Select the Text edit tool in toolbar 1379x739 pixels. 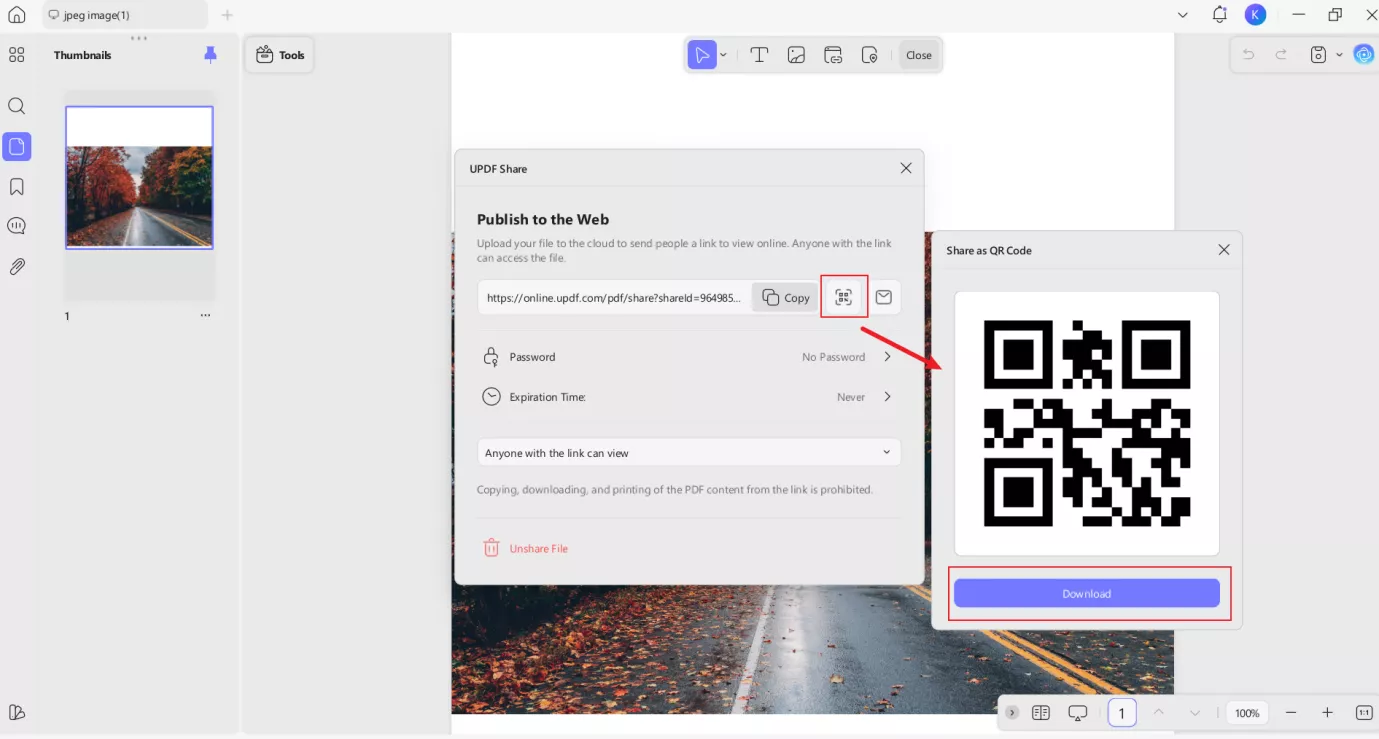pos(759,55)
